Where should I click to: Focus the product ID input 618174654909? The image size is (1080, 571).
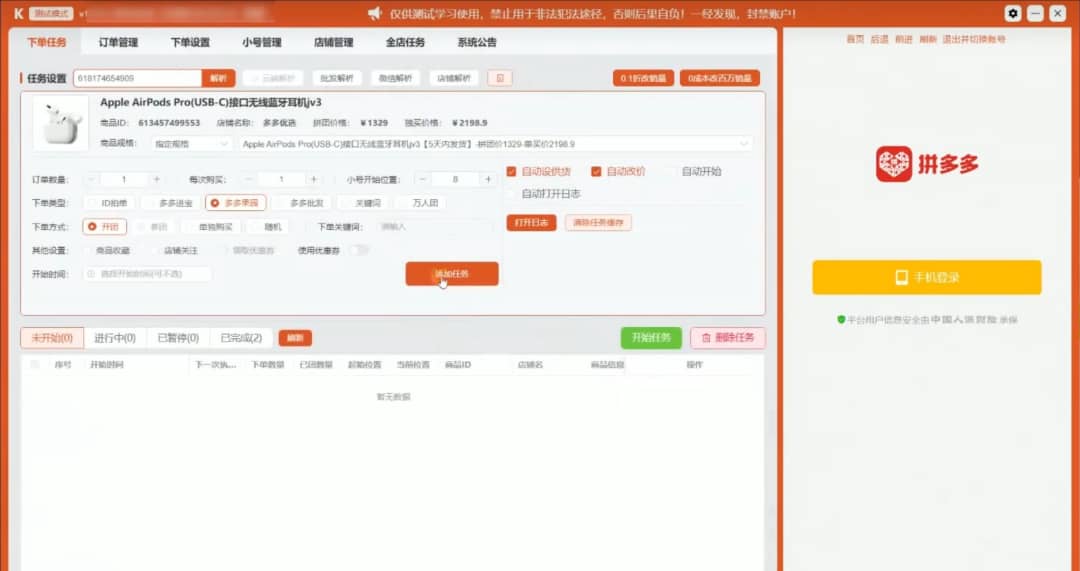138,78
